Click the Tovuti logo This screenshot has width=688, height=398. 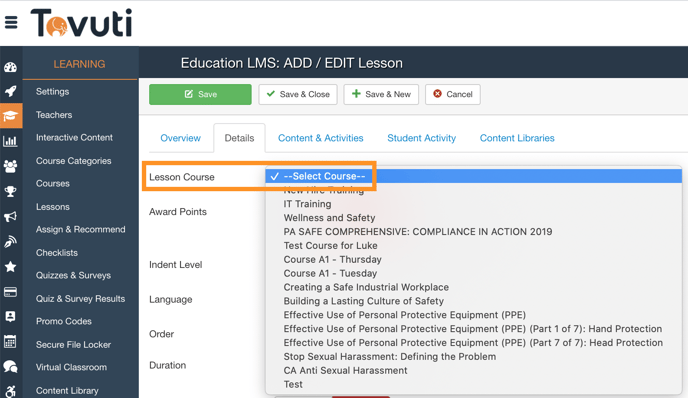(81, 23)
